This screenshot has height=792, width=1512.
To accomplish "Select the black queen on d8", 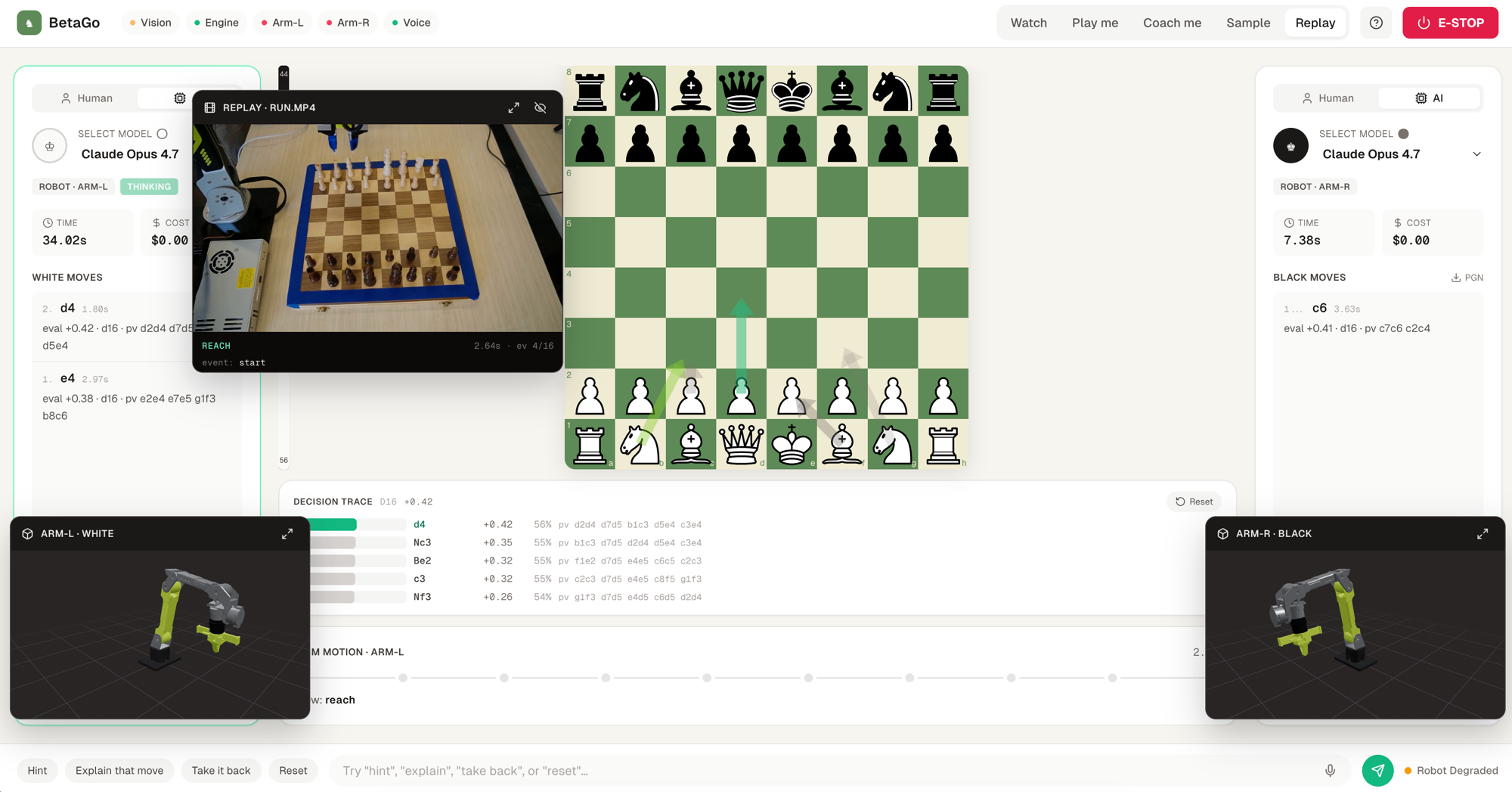I will (741, 91).
